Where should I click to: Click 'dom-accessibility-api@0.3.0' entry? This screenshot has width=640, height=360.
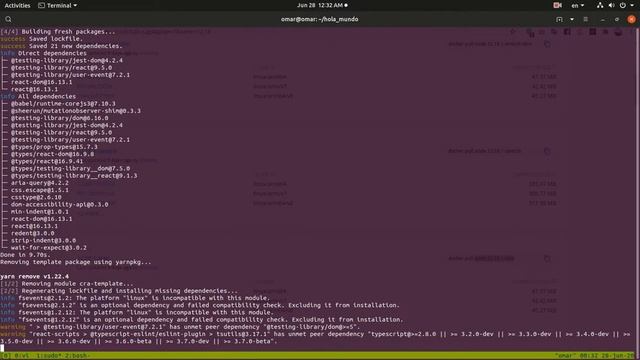[x=60, y=204]
